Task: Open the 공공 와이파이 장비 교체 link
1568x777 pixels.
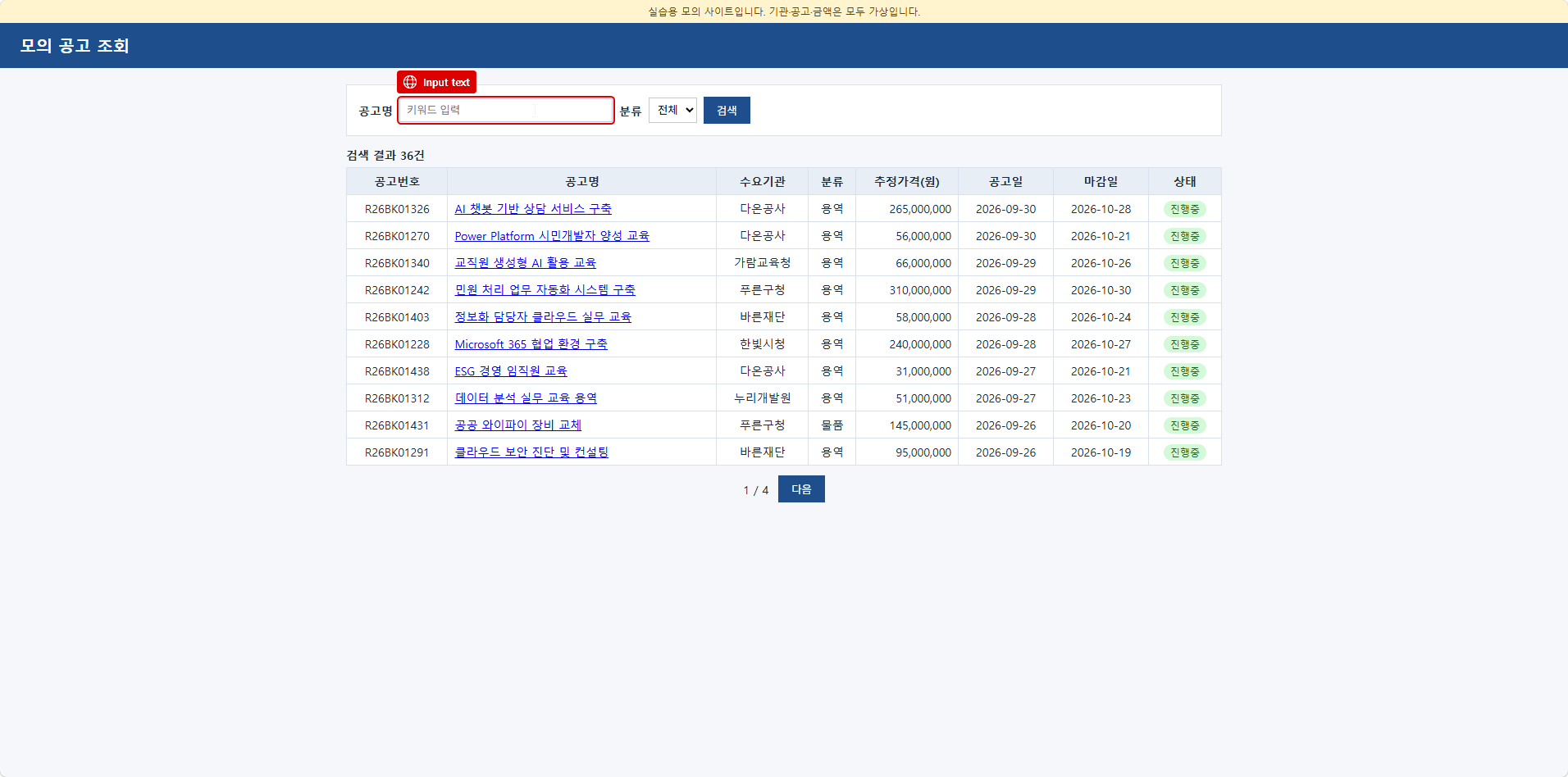Action: (x=518, y=425)
